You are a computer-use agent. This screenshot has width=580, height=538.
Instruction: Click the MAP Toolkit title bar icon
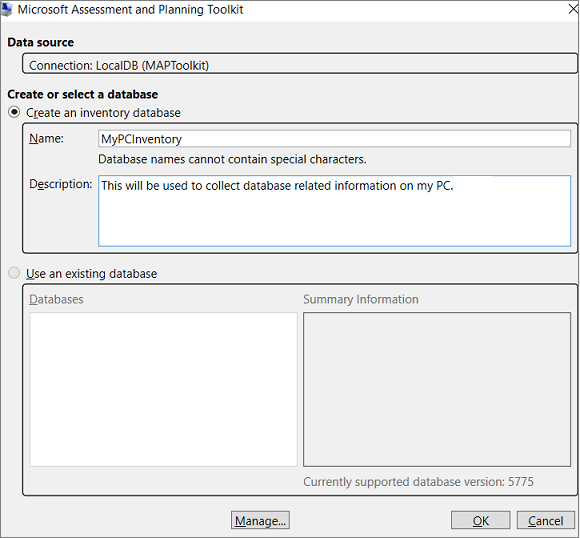(7, 10)
